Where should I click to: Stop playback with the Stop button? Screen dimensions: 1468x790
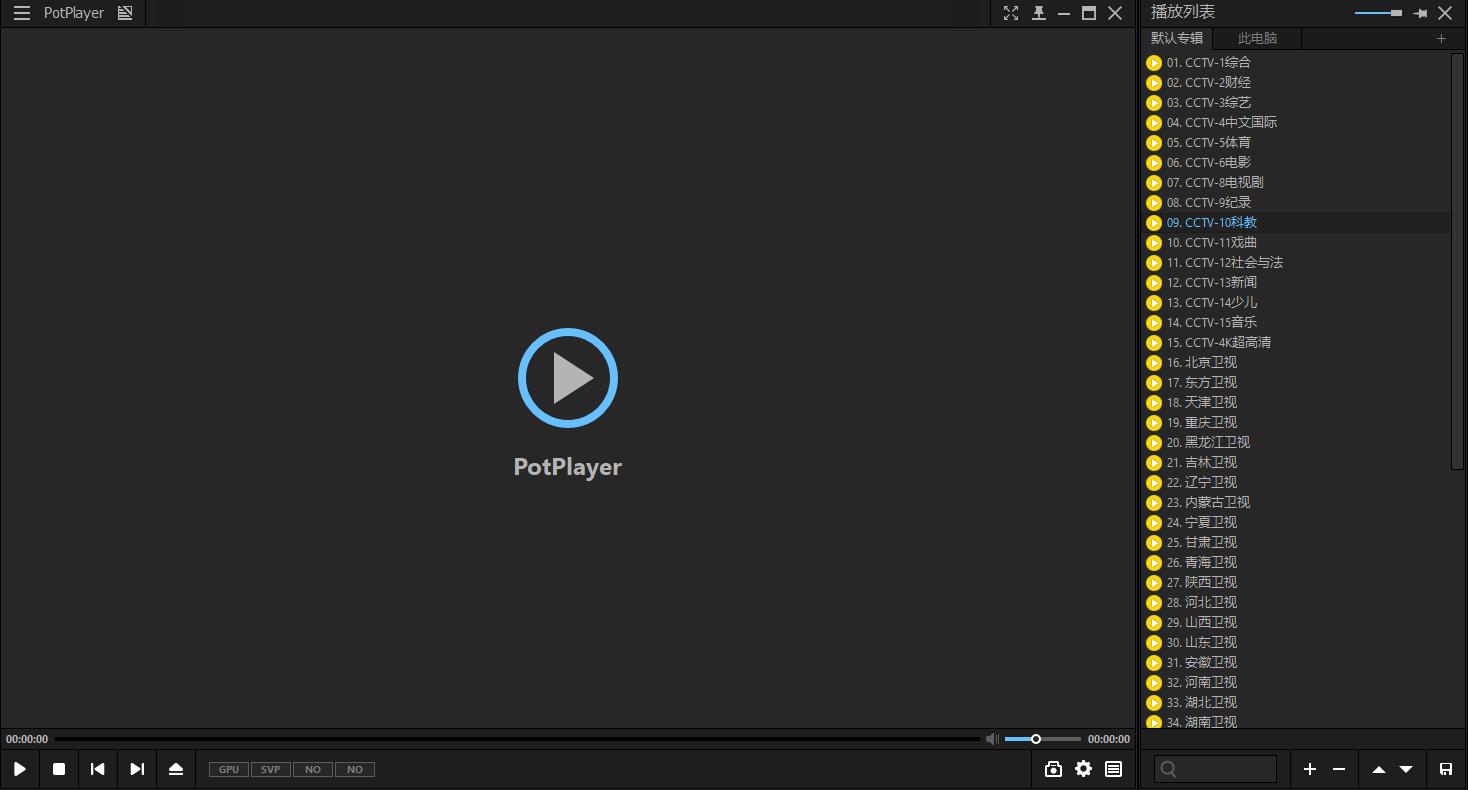(59, 769)
